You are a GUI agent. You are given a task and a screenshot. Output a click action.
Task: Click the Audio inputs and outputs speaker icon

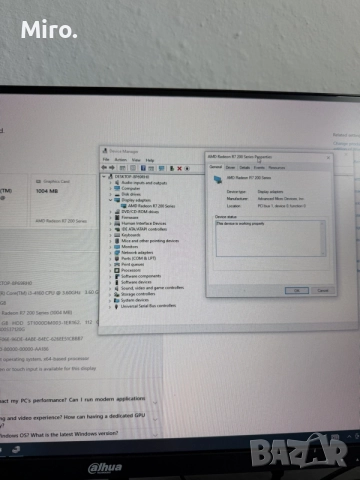[117, 183]
